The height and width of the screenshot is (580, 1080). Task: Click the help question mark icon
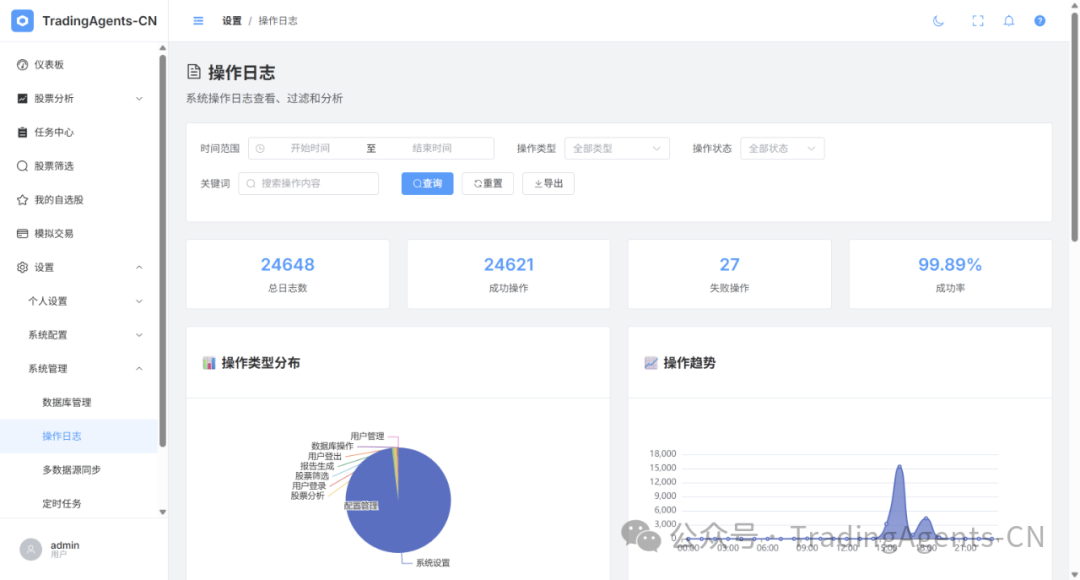tap(1040, 21)
